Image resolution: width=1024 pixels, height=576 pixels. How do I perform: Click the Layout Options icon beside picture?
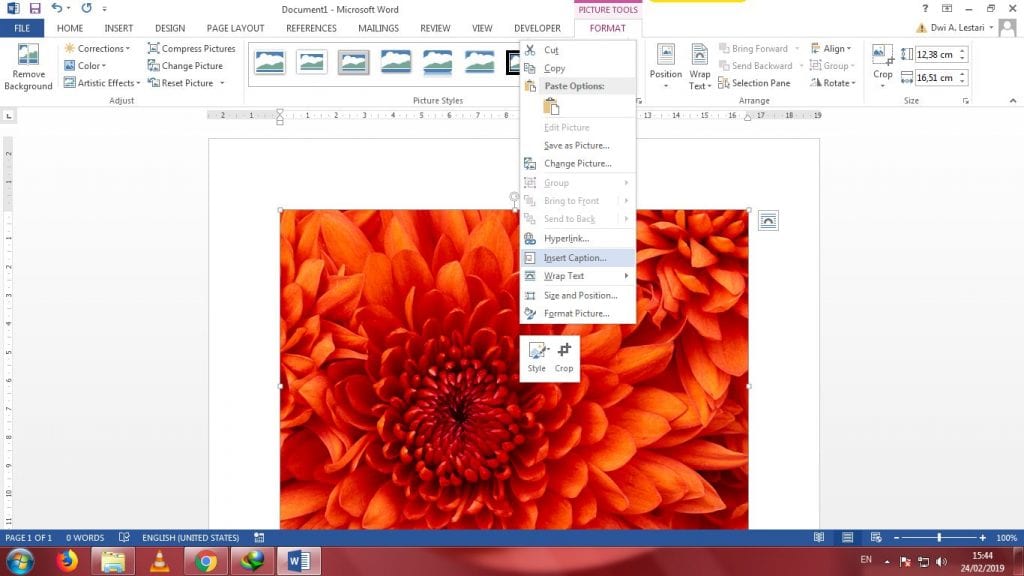tap(768, 221)
